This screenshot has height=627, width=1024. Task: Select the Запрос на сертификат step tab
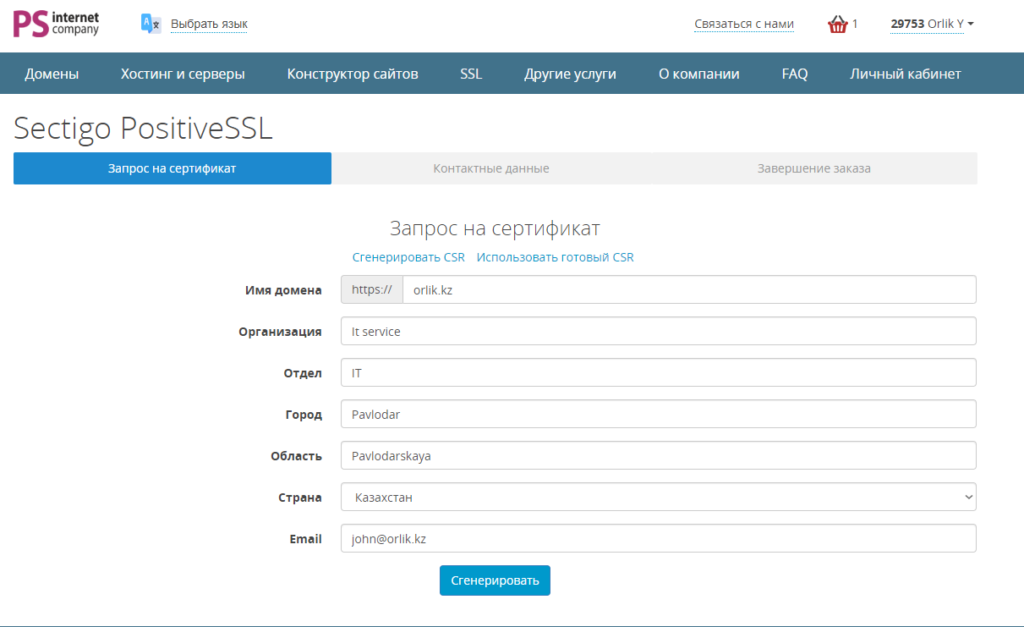[x=172, y=169]
